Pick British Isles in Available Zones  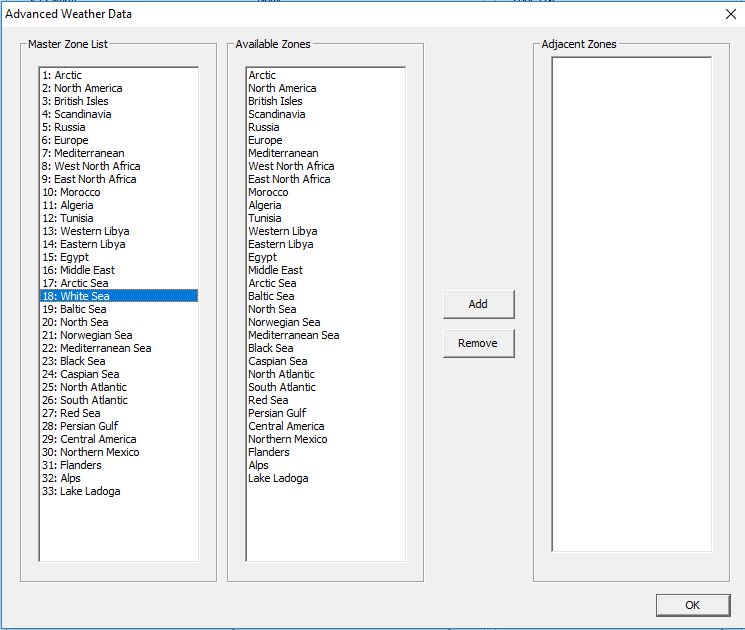pos(326,101)
